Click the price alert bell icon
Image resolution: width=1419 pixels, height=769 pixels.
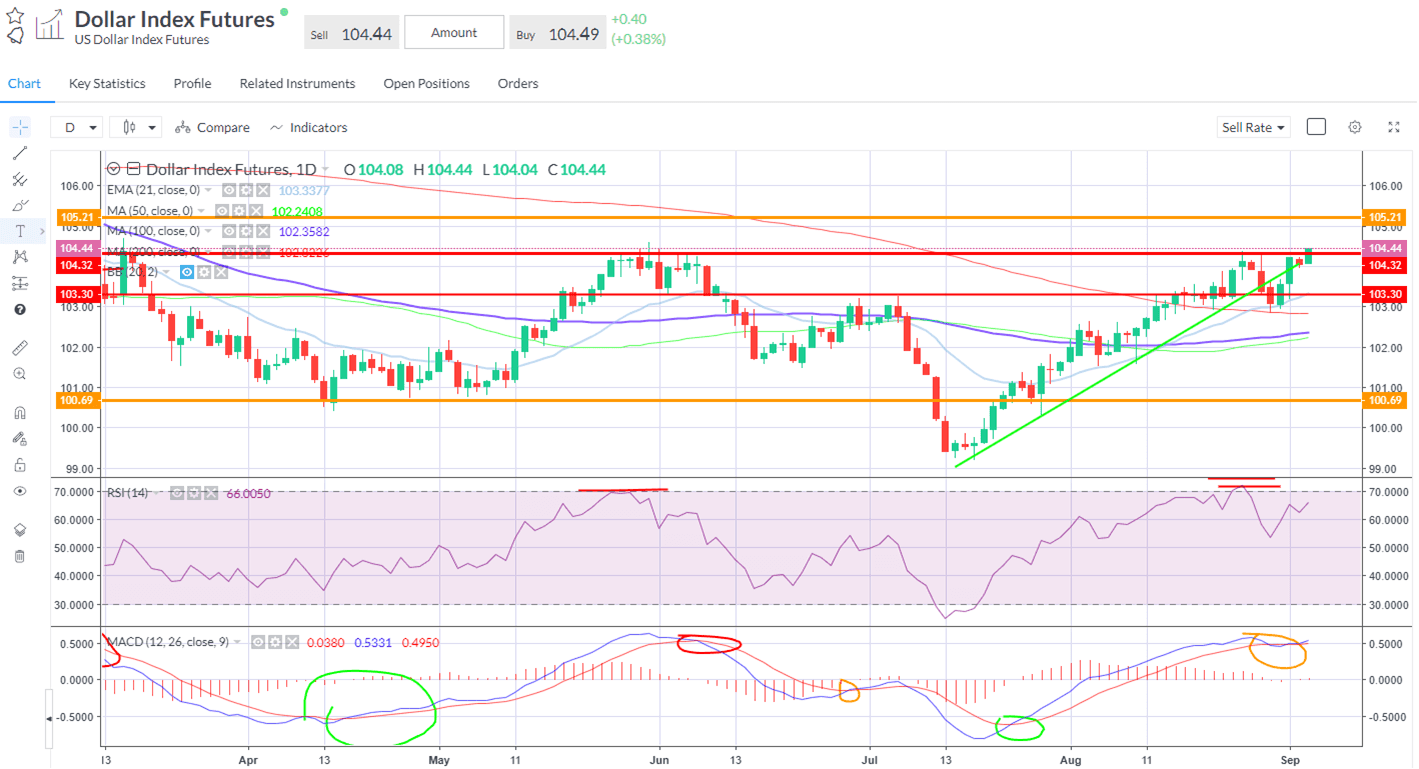click(15, 36)
